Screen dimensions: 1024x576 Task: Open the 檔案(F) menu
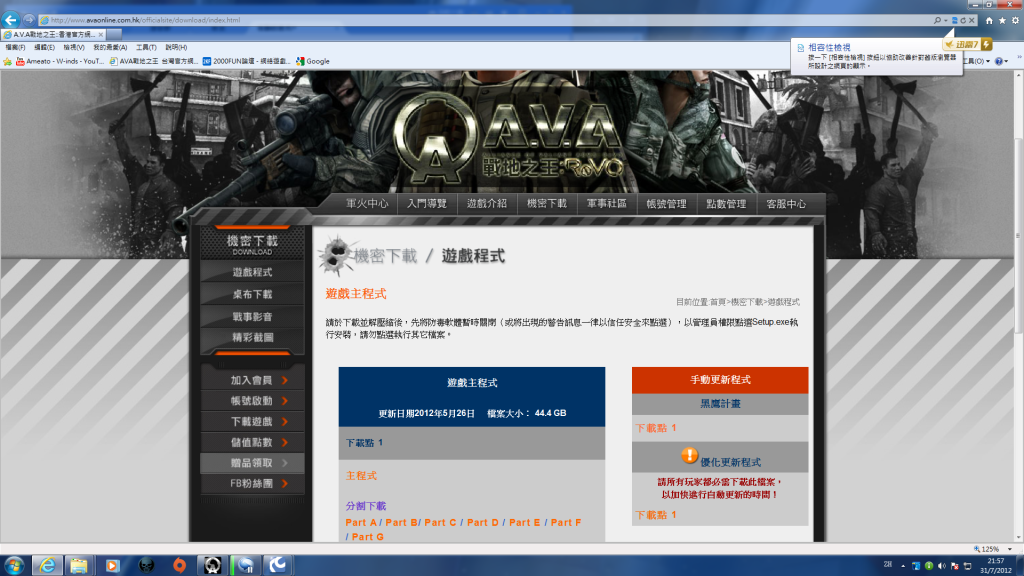[x=15, y=48]
